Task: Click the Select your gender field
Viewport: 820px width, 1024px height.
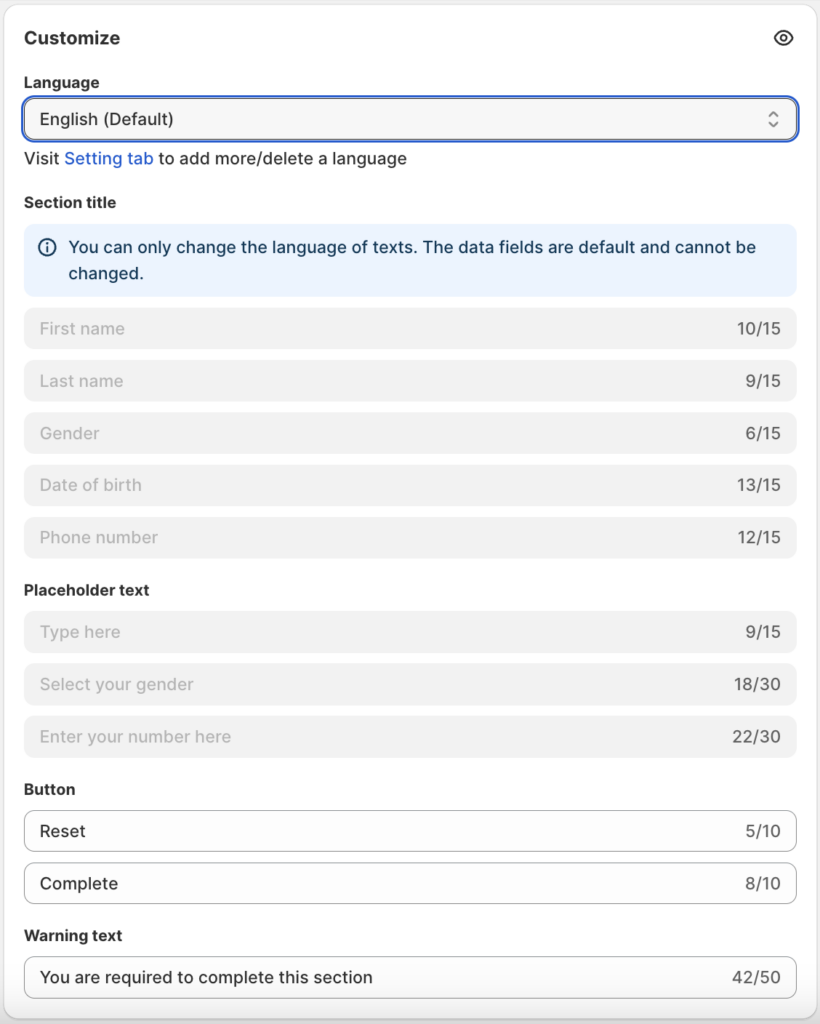Action: [380, 684]
